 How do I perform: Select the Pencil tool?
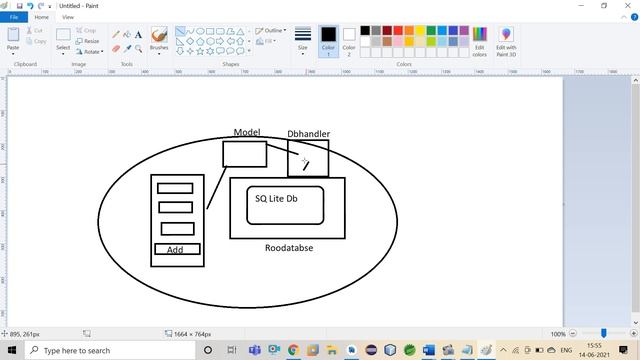point(116,35)
